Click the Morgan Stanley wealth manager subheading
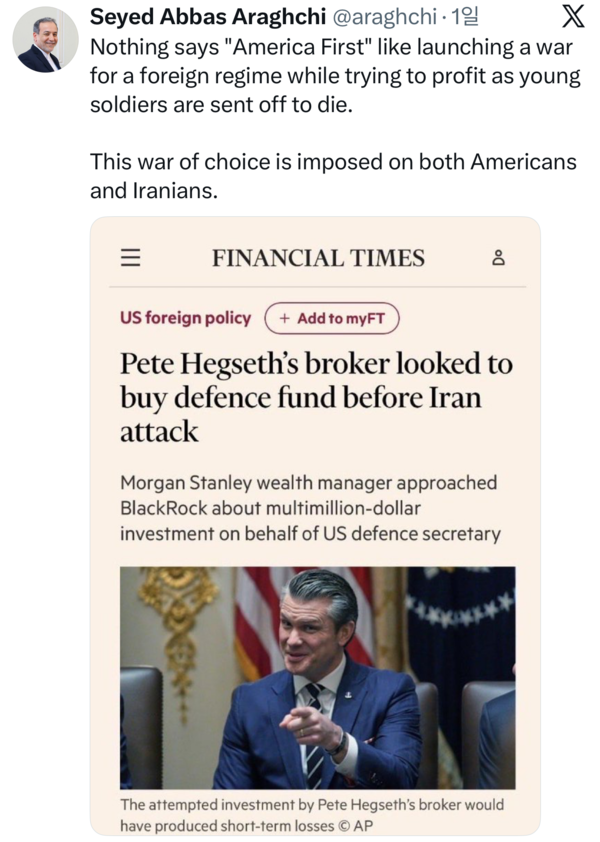The image size is (600, 842). pos(309,508)
